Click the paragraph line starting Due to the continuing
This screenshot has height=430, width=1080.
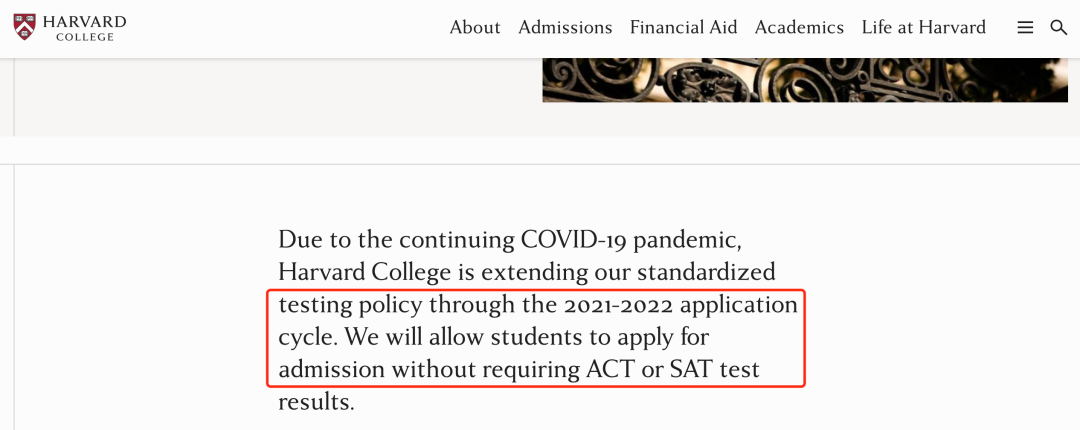[x=510, y=240]
